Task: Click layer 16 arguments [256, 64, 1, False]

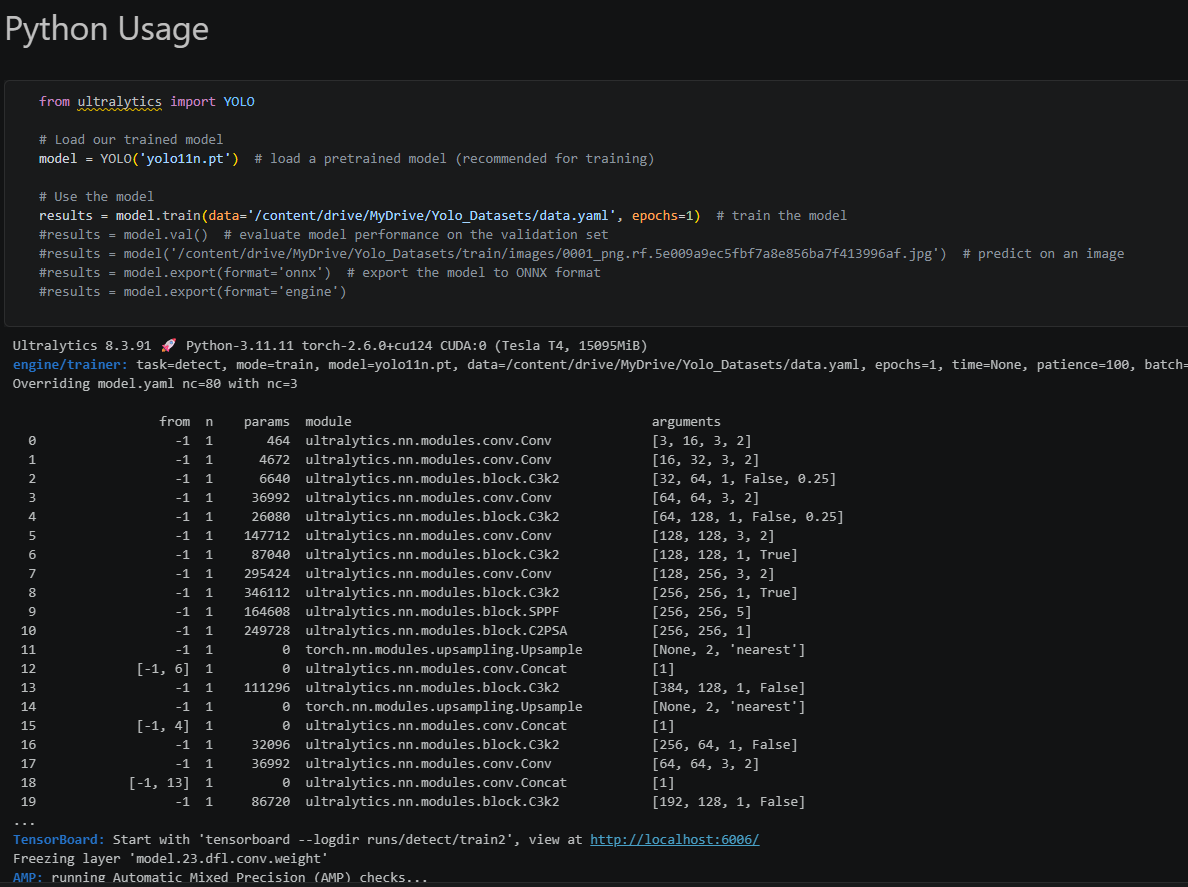Action: 724,745
